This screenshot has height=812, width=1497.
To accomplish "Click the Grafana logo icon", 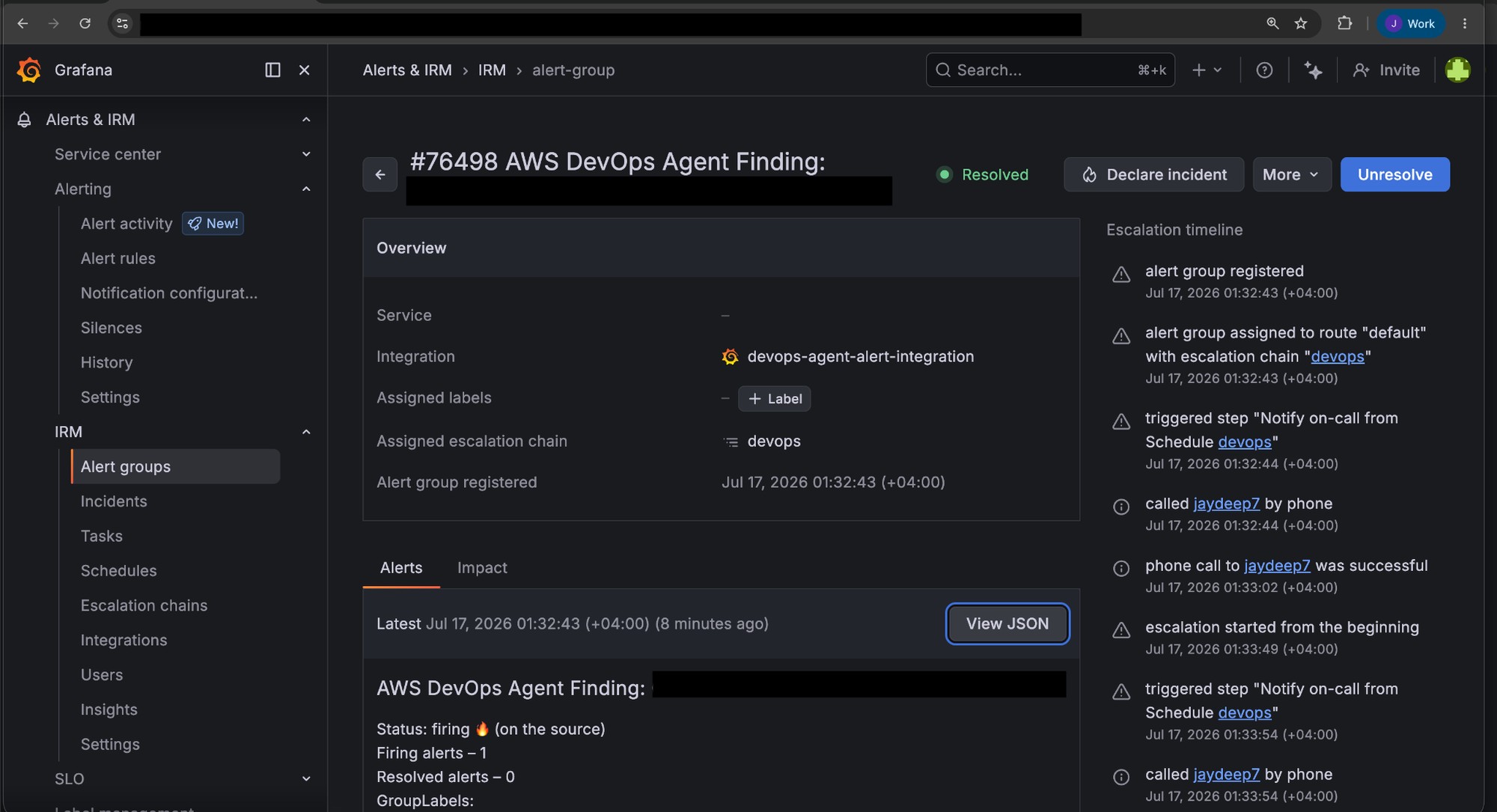I will click(x=29, y=70).
